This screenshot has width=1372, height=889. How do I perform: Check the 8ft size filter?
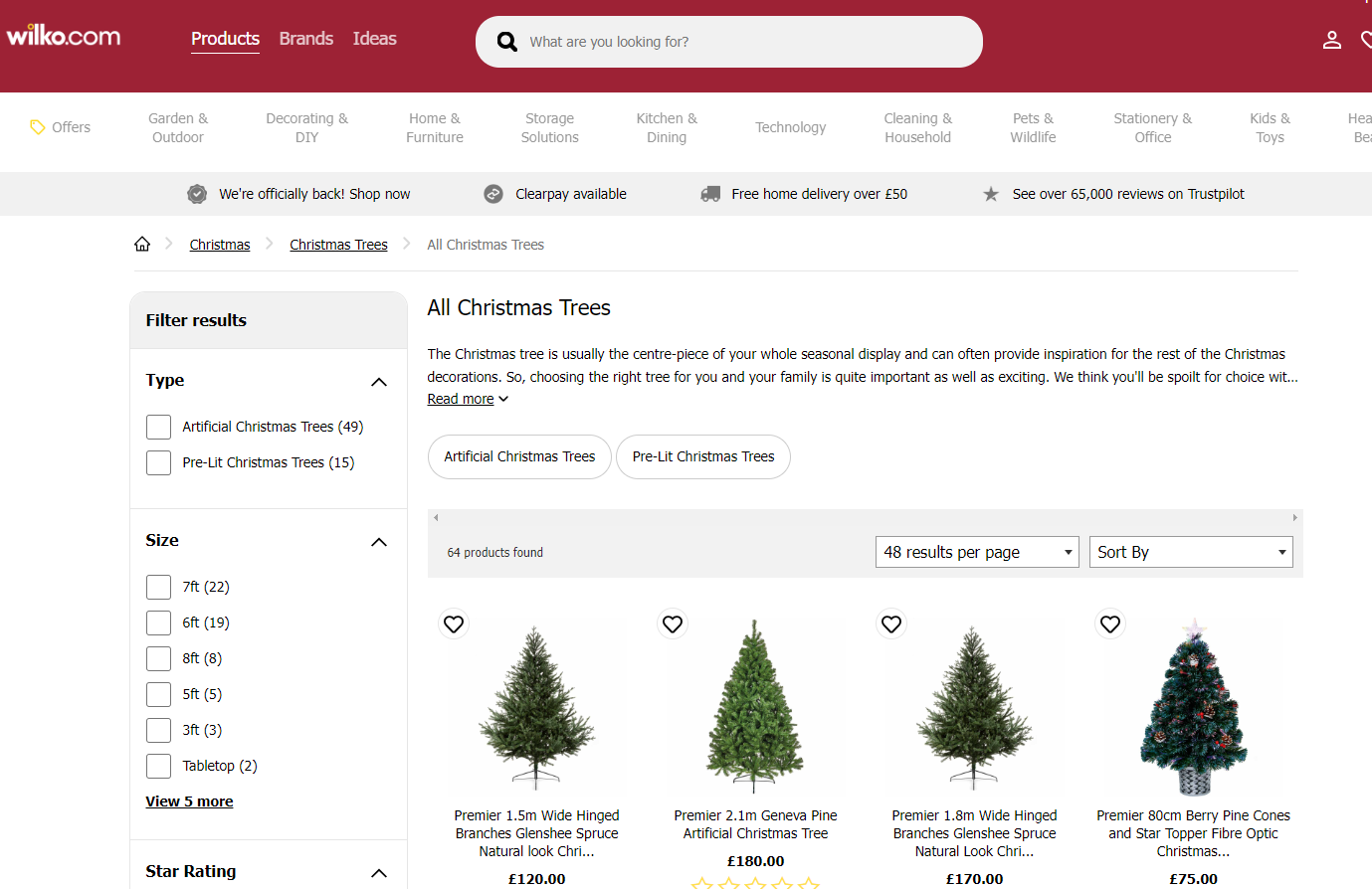158,658
